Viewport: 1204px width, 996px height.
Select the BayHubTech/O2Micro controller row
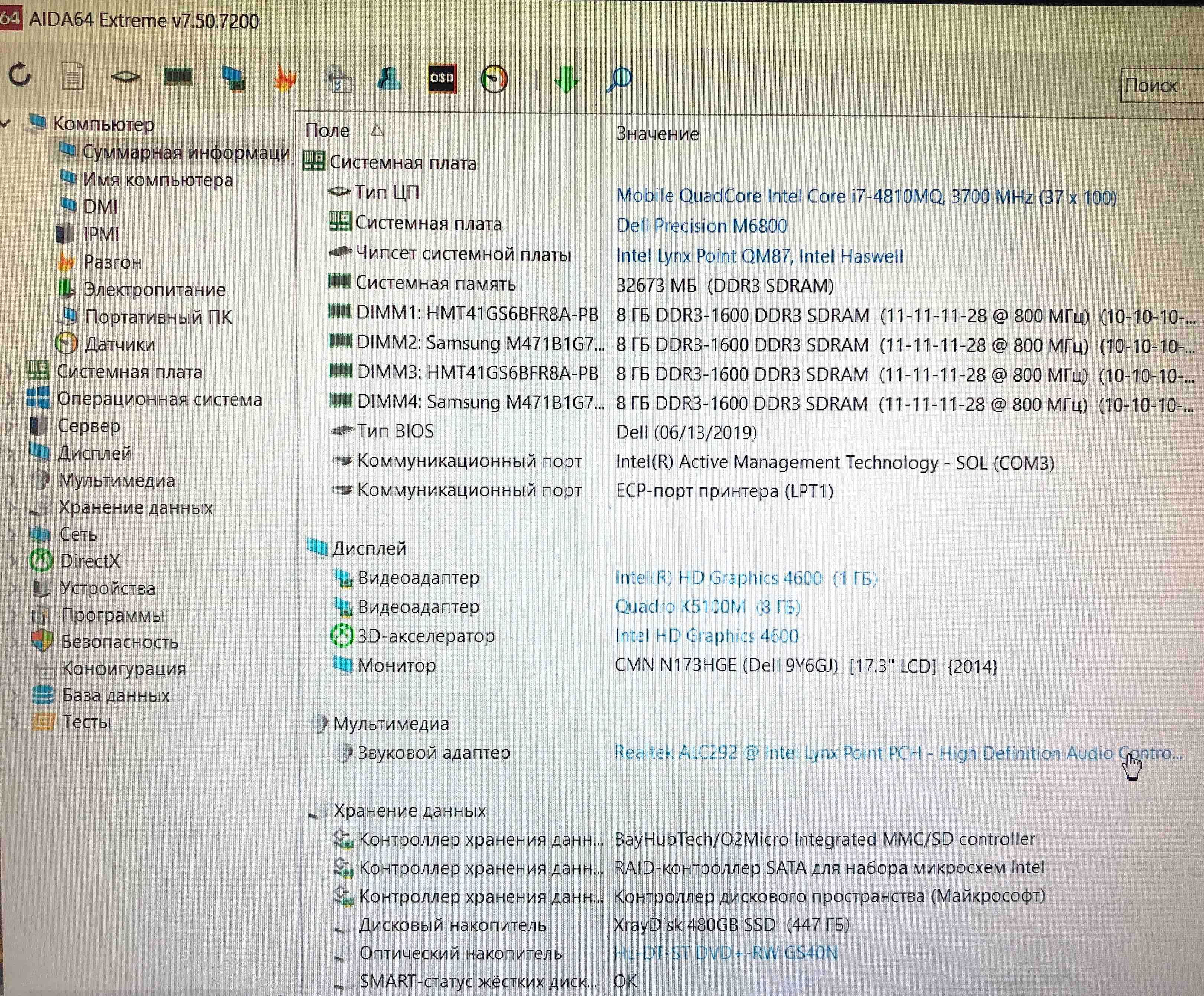pyautogui.click(x=683, y=840)
